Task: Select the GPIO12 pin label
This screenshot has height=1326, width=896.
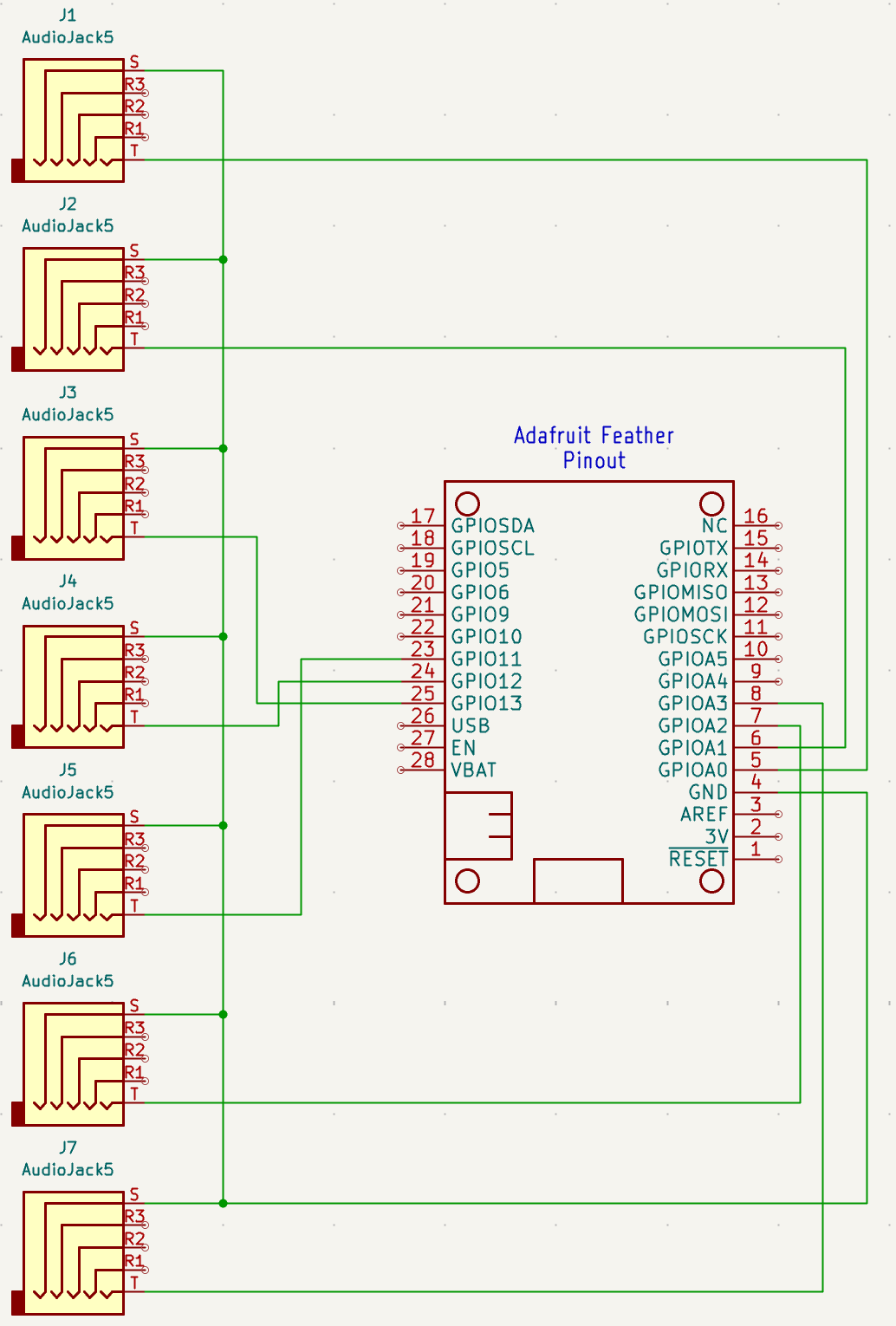Action: click(486, 682)
